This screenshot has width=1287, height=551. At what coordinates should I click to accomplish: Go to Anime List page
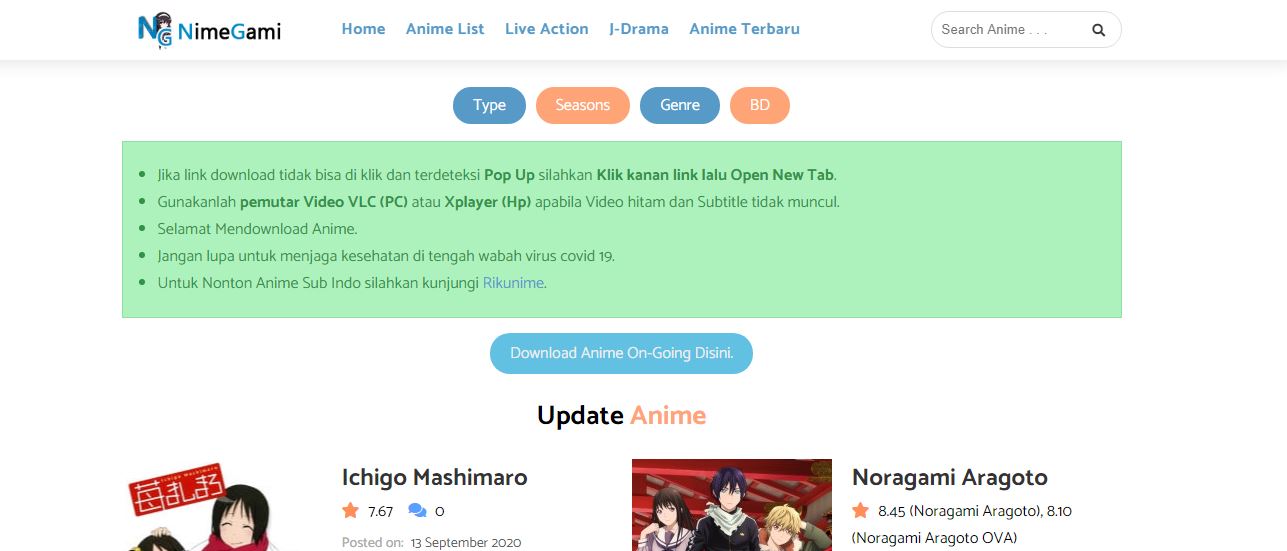(x=445, y=29)
